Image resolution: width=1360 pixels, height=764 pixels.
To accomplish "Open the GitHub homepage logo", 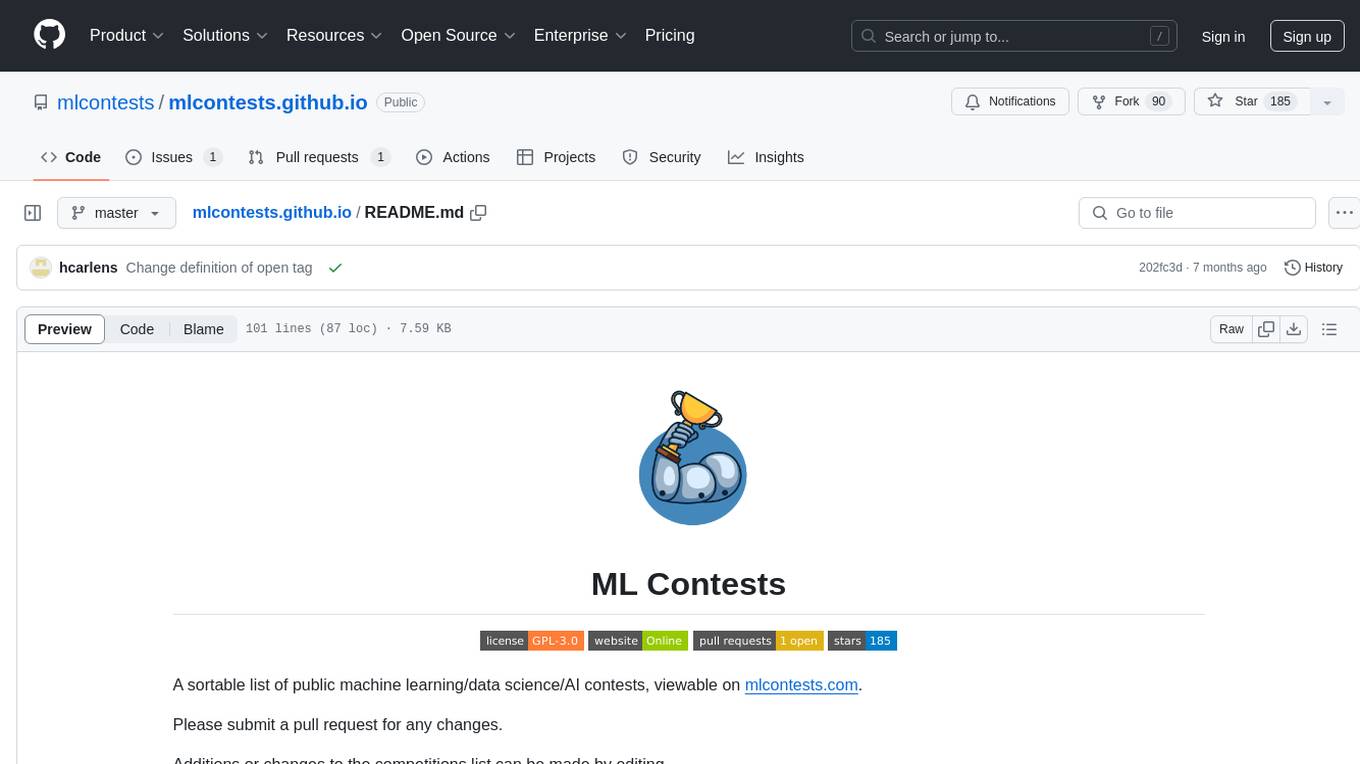I will (50, 35).
